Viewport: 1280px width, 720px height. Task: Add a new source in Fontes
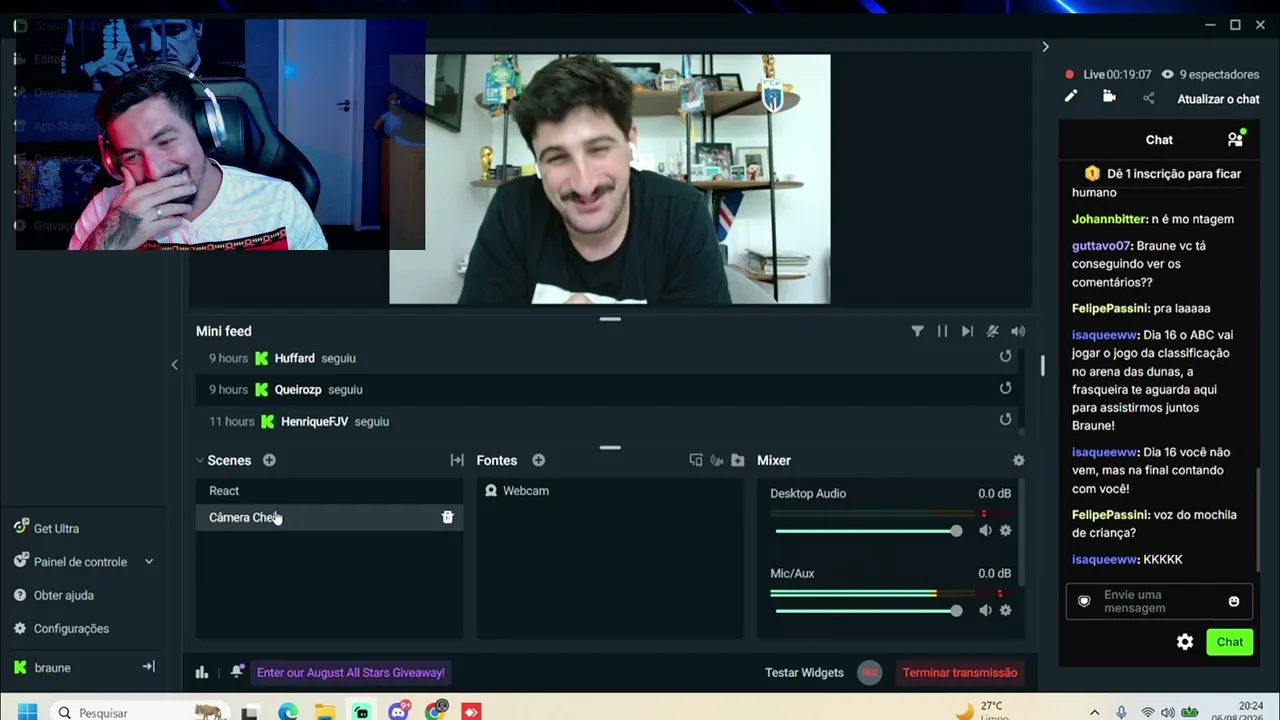538,460
